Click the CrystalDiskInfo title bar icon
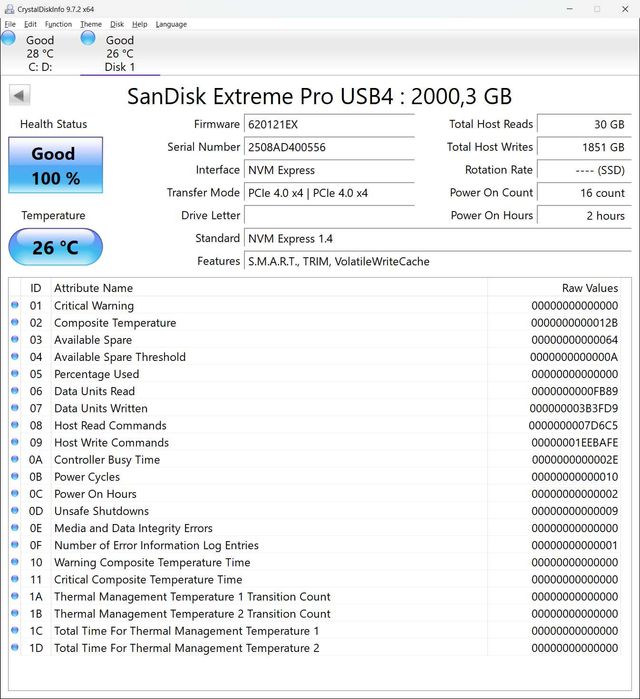The image size is (640, 699). click(x=9, y=9)
